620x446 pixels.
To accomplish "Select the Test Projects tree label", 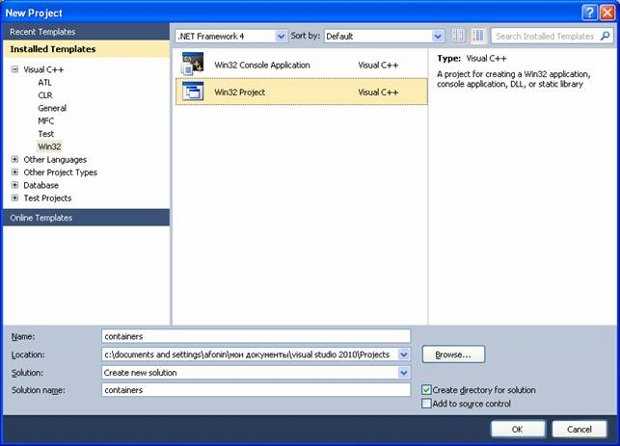I will tap(47, 198).
